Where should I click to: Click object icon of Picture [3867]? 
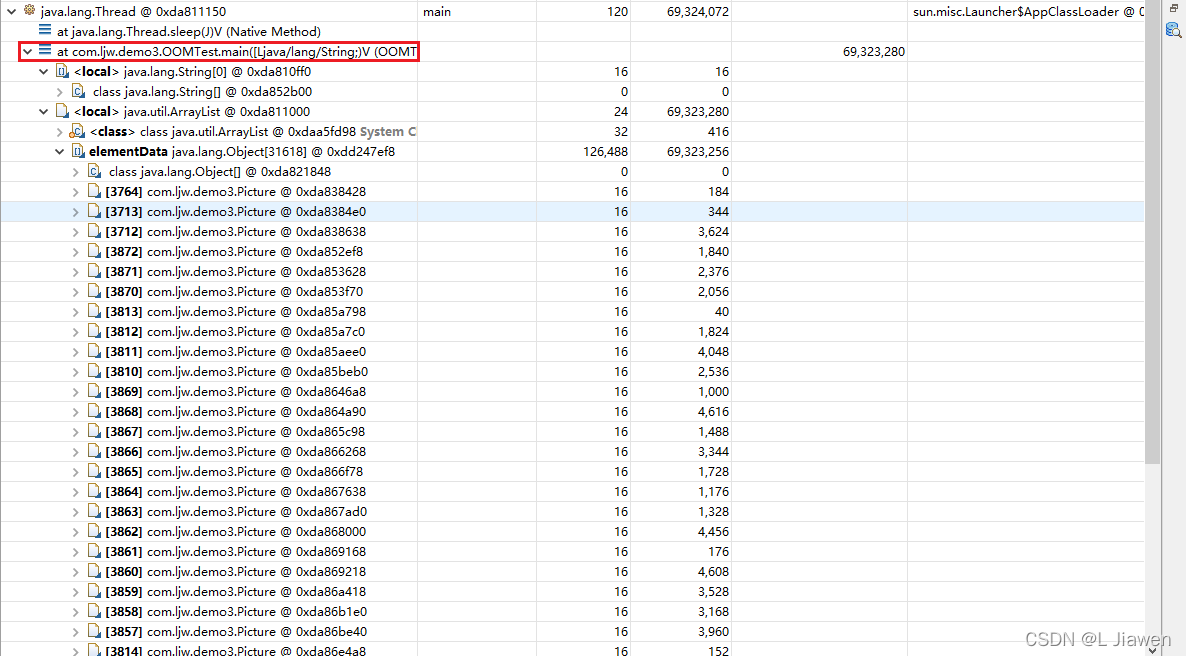click(94, 431)
